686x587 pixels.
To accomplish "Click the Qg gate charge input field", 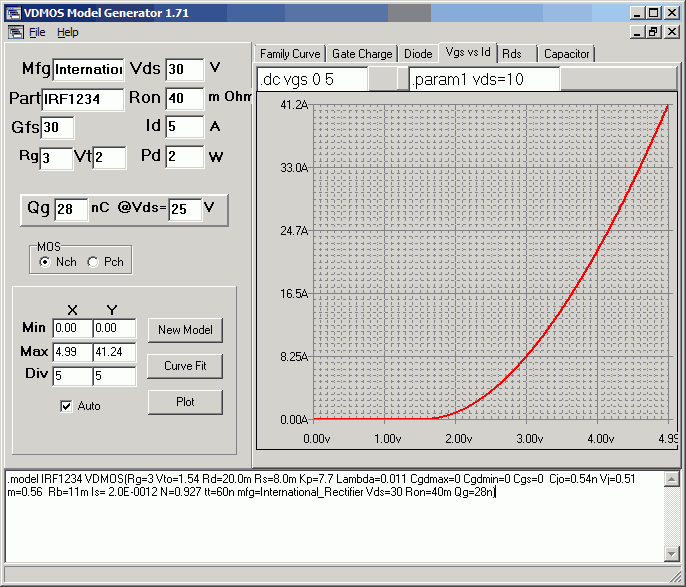I will coord(70,208).
